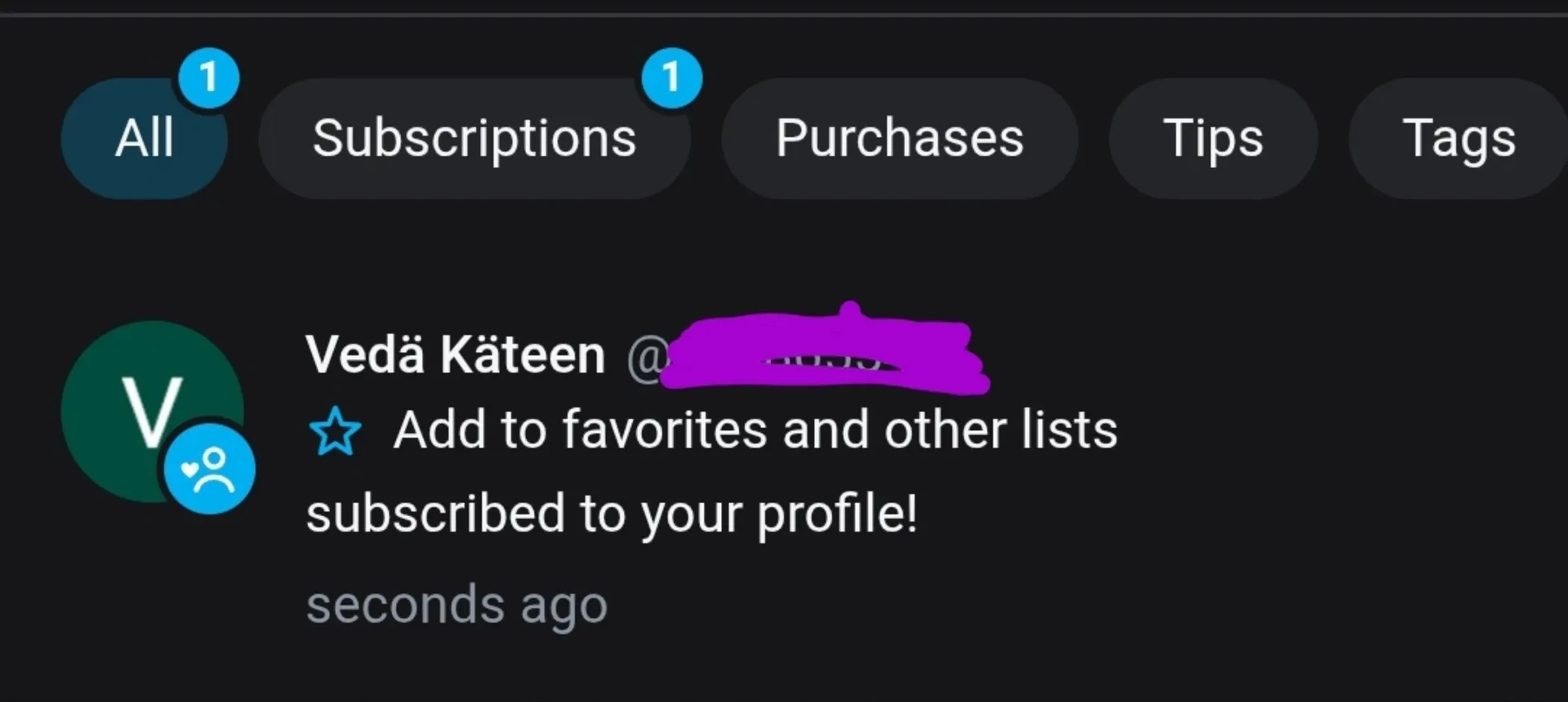Select the Tips filter

click(1213, 137)
